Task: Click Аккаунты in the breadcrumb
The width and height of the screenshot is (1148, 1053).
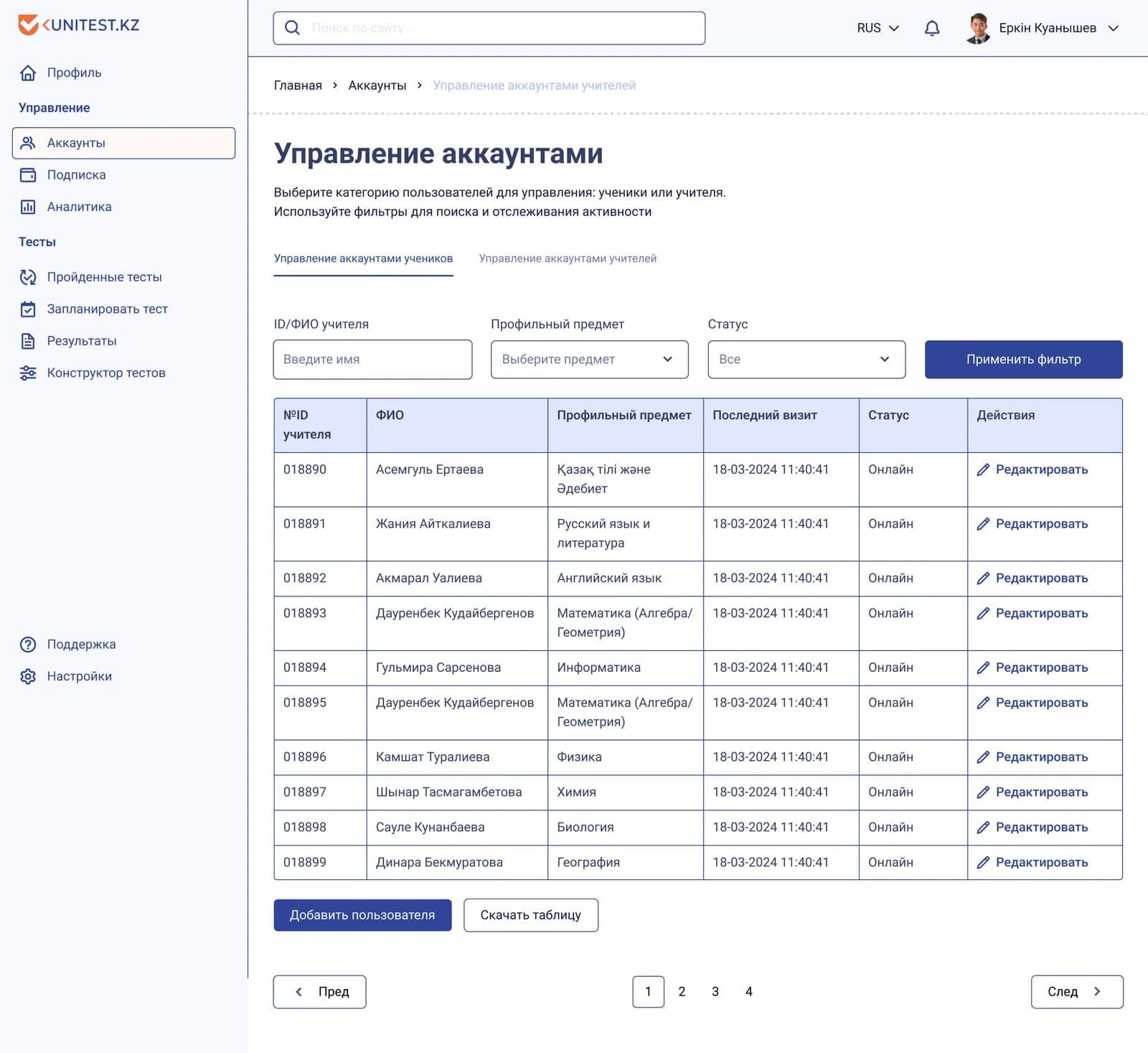Action: [377, 85]
